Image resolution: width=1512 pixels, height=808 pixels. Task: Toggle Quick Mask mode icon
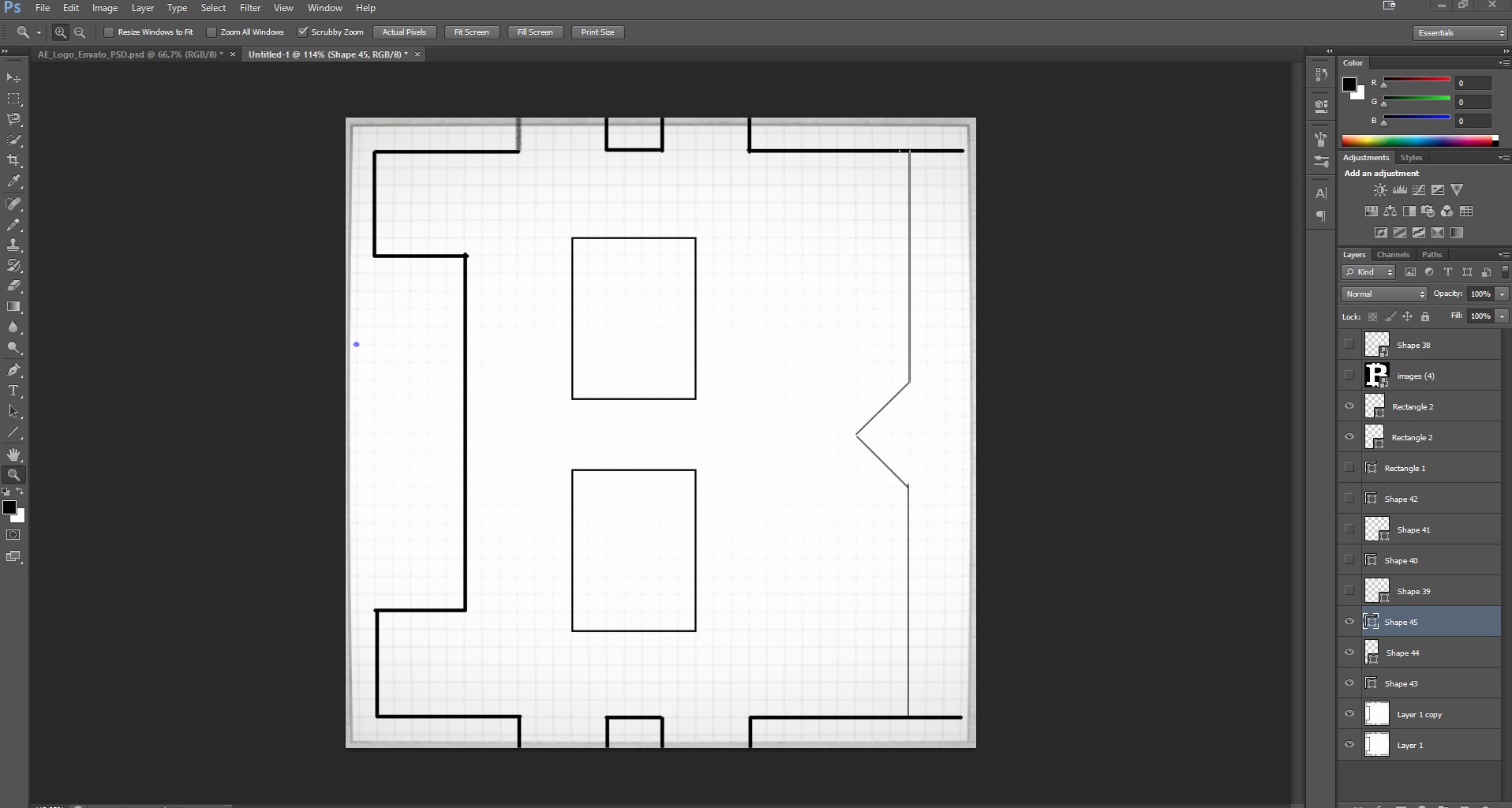[13, 535]
